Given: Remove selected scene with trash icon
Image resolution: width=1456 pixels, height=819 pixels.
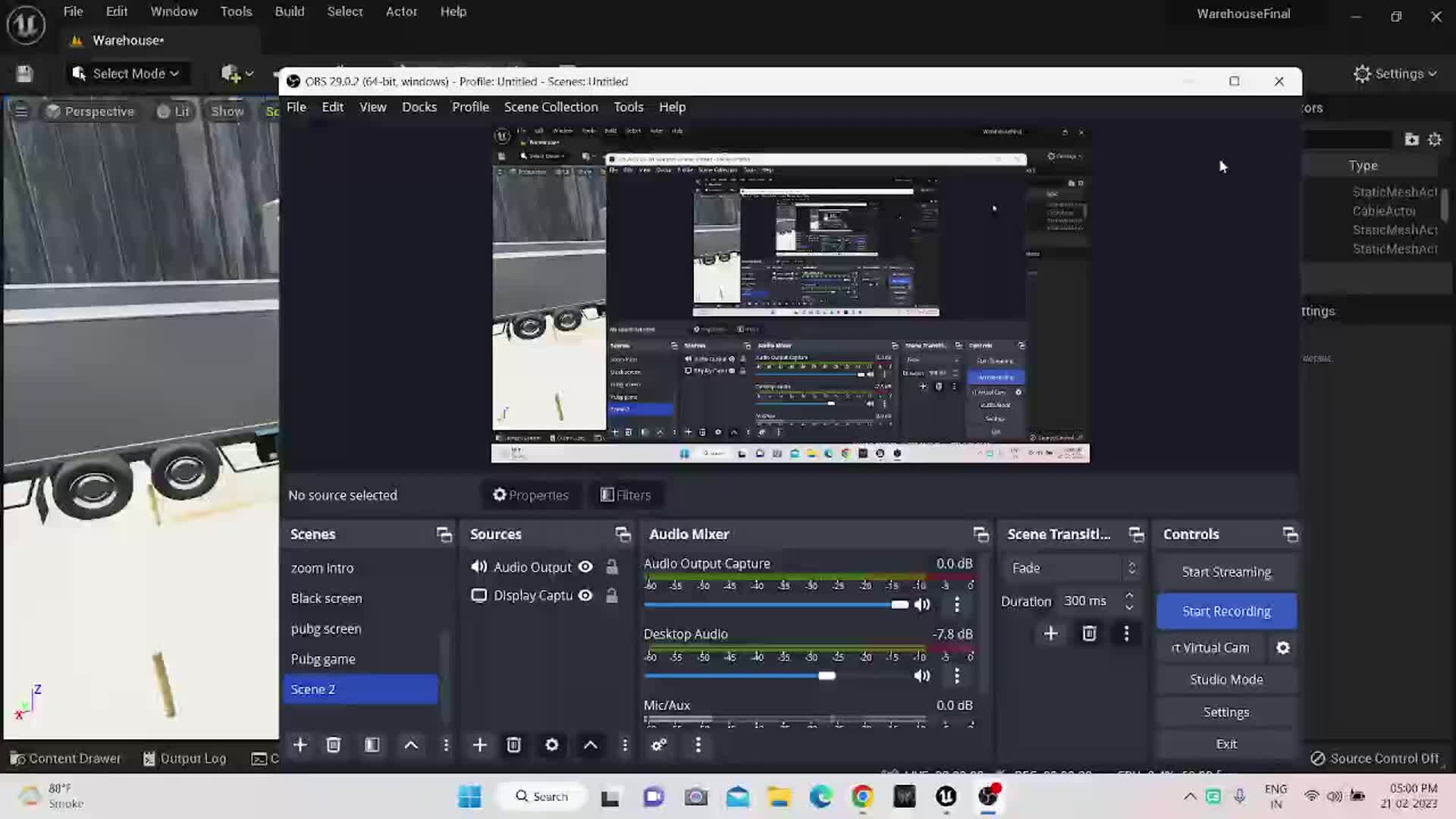Looking at the screenshot, I should pos(333,745).
